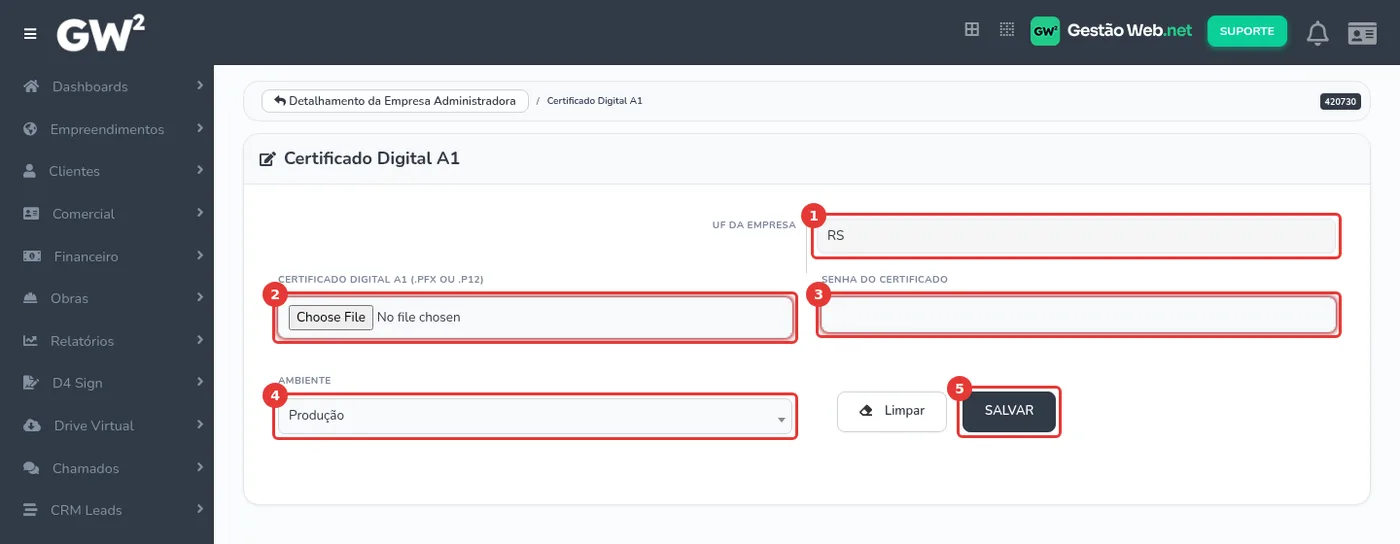Open the Drive Virtual sidebar item
This screenshot has width=1400, height=544.
point(107,425)
